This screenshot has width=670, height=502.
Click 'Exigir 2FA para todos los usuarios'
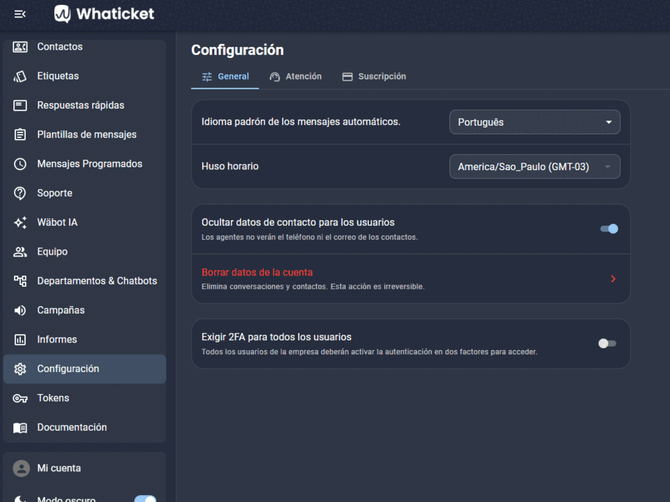[x=276, y=337]
